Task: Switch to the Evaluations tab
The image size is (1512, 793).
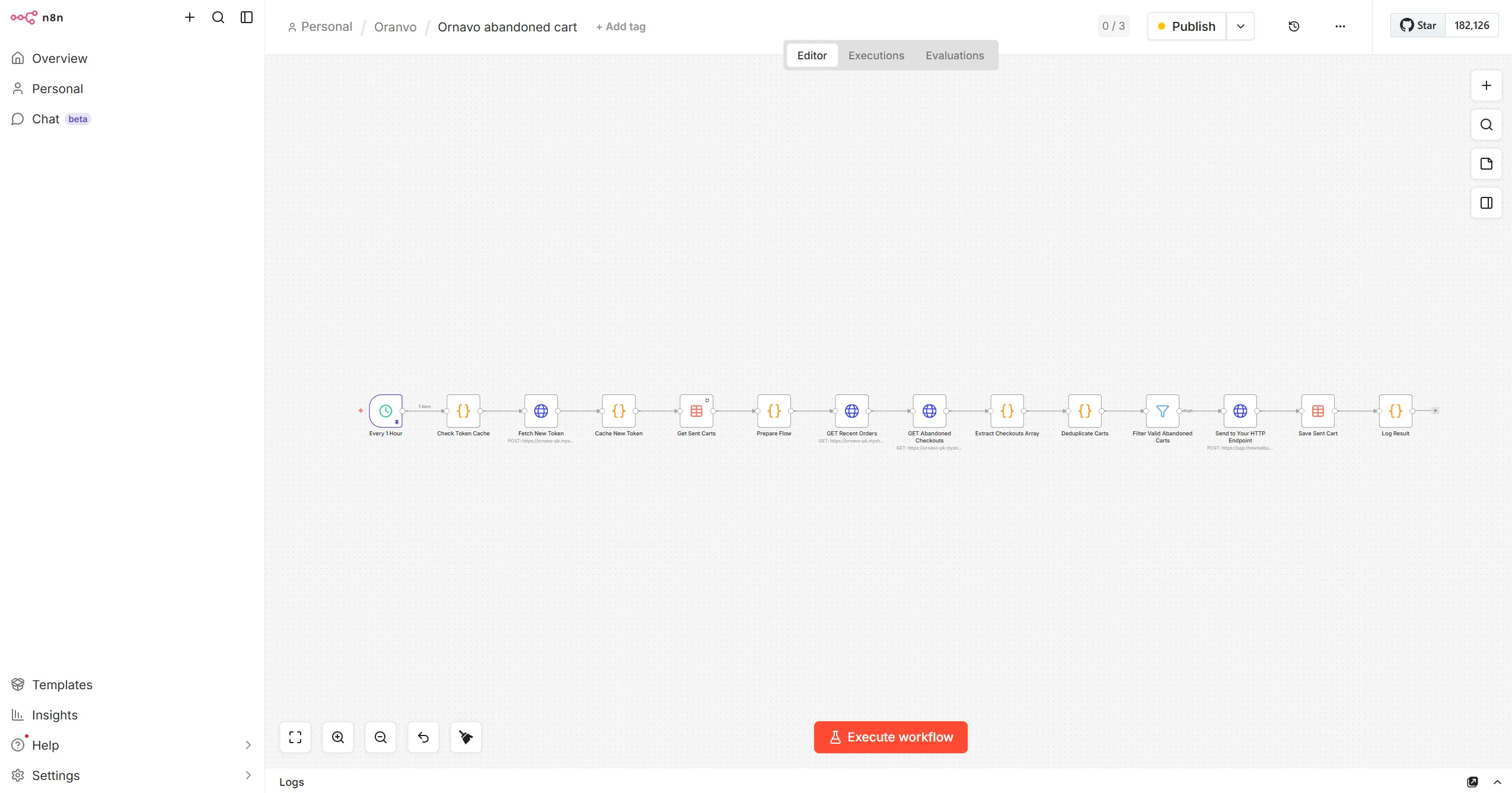Action: [x=953, y=55]
